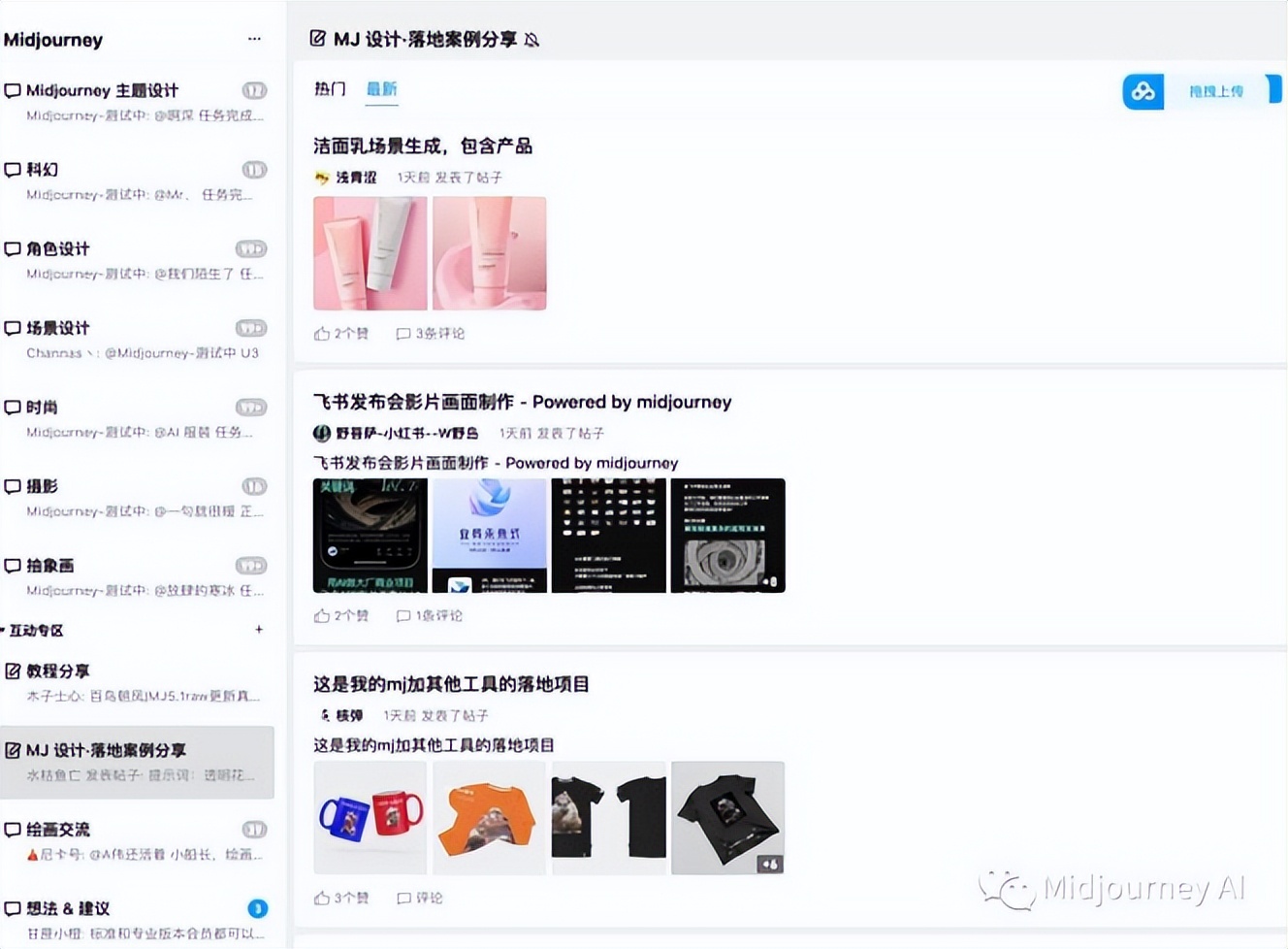The width and height of the screenshot is (1288, 949).
Task: Open the dark gold swirl 飞书 thumbnail
Action: tap(370, 536)
